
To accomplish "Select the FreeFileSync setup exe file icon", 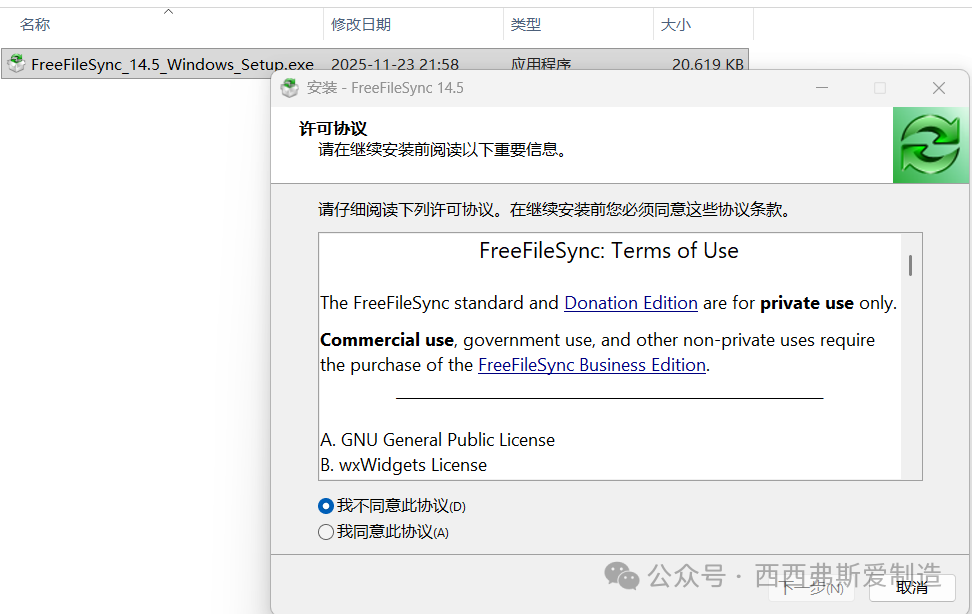I will [17, 63].
